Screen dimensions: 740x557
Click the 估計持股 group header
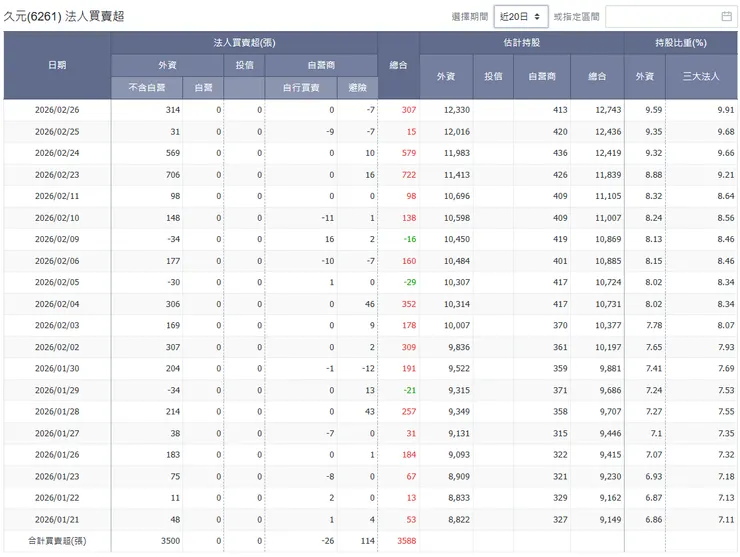521,43
